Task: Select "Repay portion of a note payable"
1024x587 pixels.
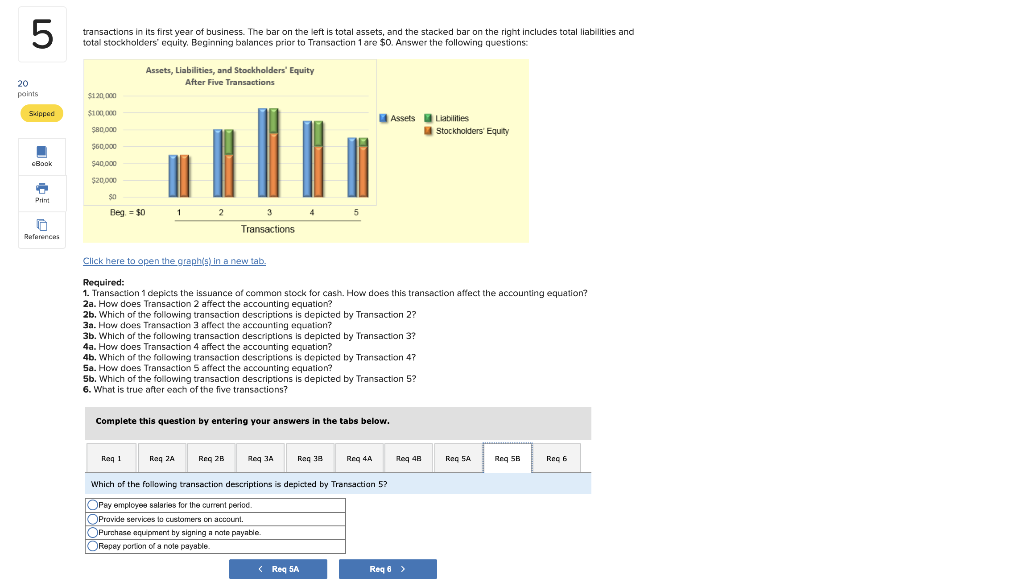Action: pos(93,545)
